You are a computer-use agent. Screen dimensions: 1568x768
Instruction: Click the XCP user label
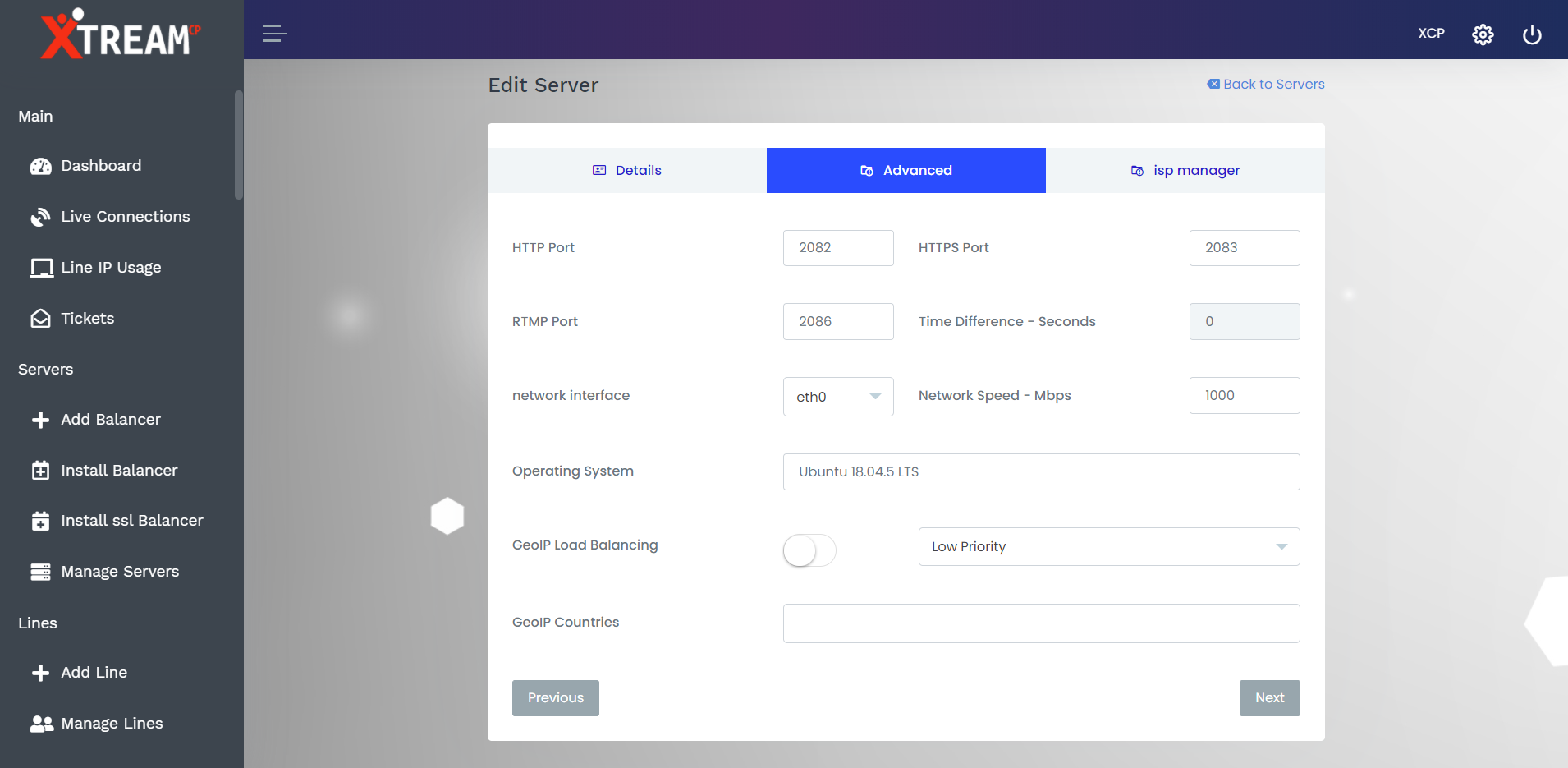tap(1431, 34)
